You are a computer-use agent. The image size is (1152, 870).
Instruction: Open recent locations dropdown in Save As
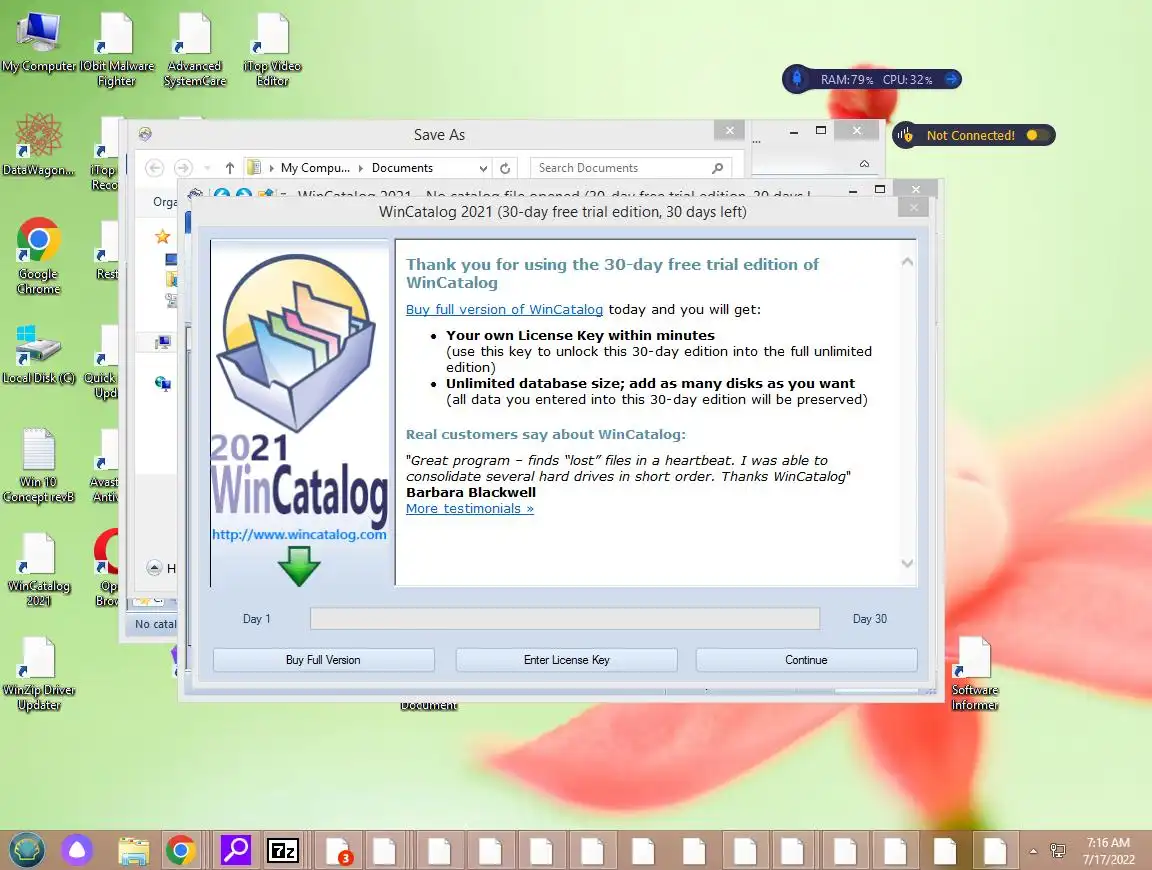point(207,168)
